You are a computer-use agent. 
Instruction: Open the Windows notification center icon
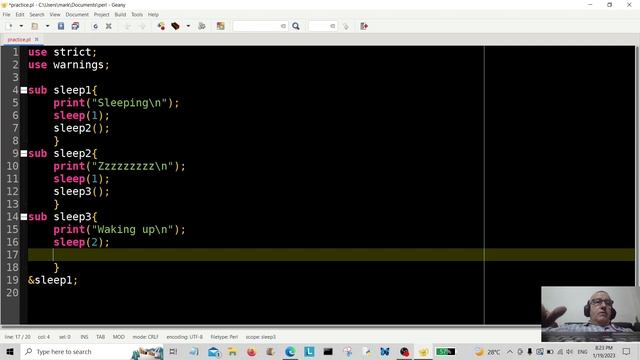(627, 351)
